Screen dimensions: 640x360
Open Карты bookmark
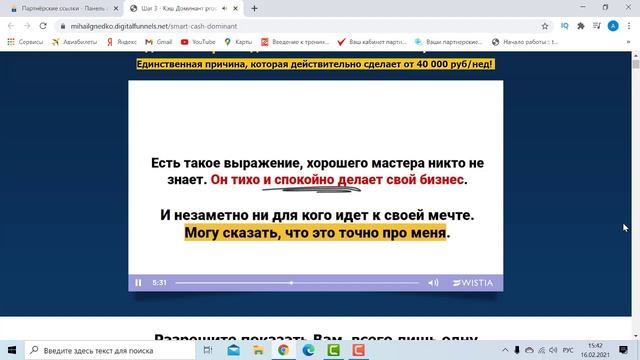tap(238, 42)
